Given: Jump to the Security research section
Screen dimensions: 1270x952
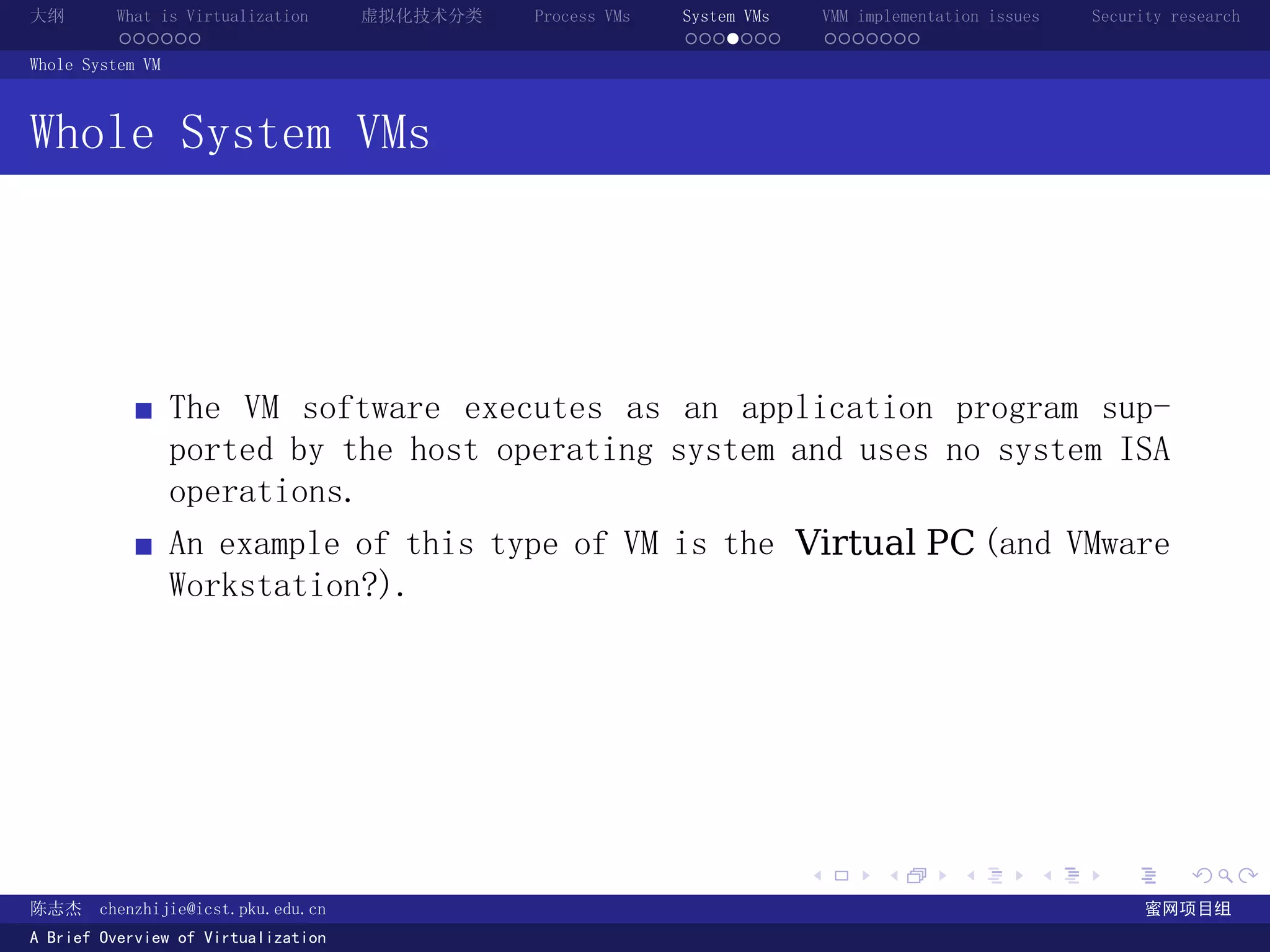Looking at the screenshot, I should (x=1166, y=16).
